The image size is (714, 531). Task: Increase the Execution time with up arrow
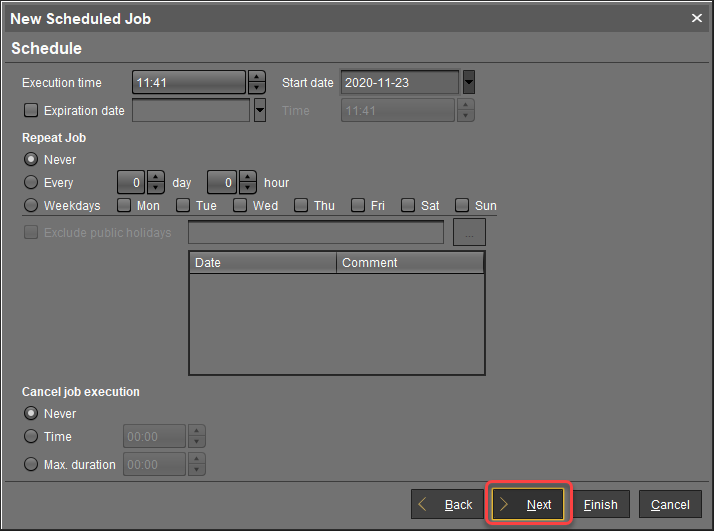257,77
